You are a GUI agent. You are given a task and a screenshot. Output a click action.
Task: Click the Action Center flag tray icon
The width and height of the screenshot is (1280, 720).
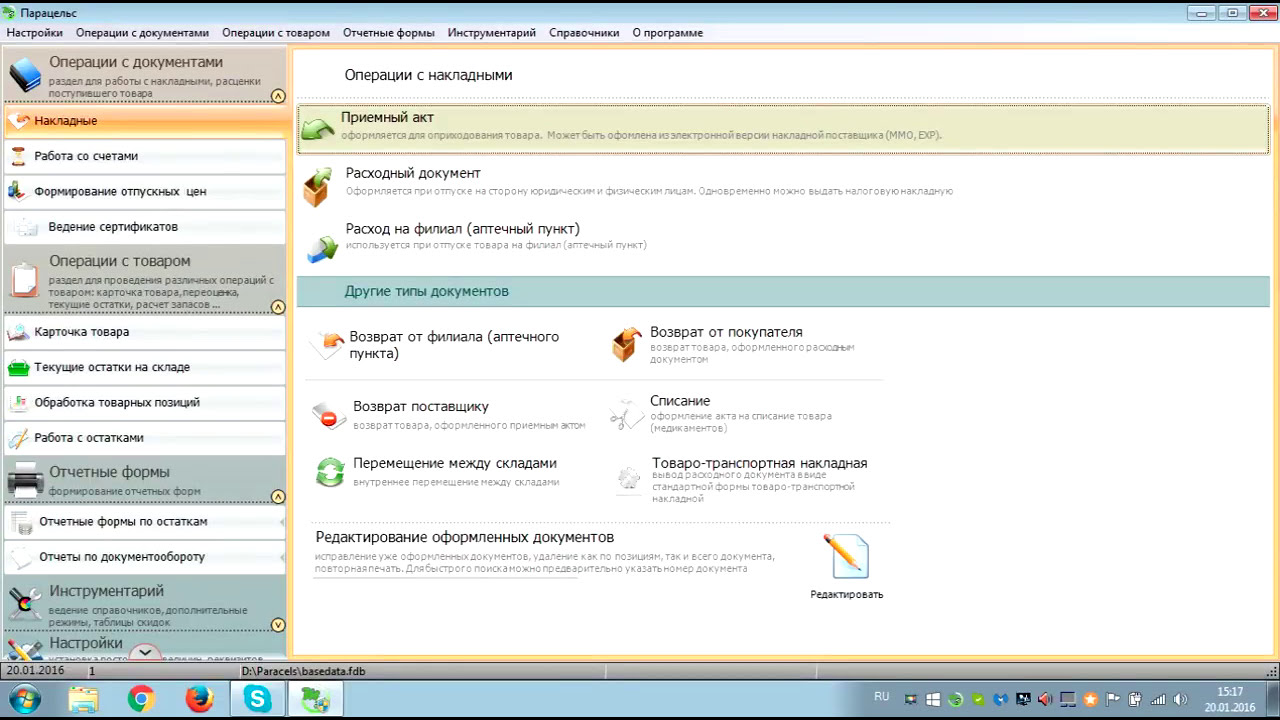click(x=1112, y=700)
